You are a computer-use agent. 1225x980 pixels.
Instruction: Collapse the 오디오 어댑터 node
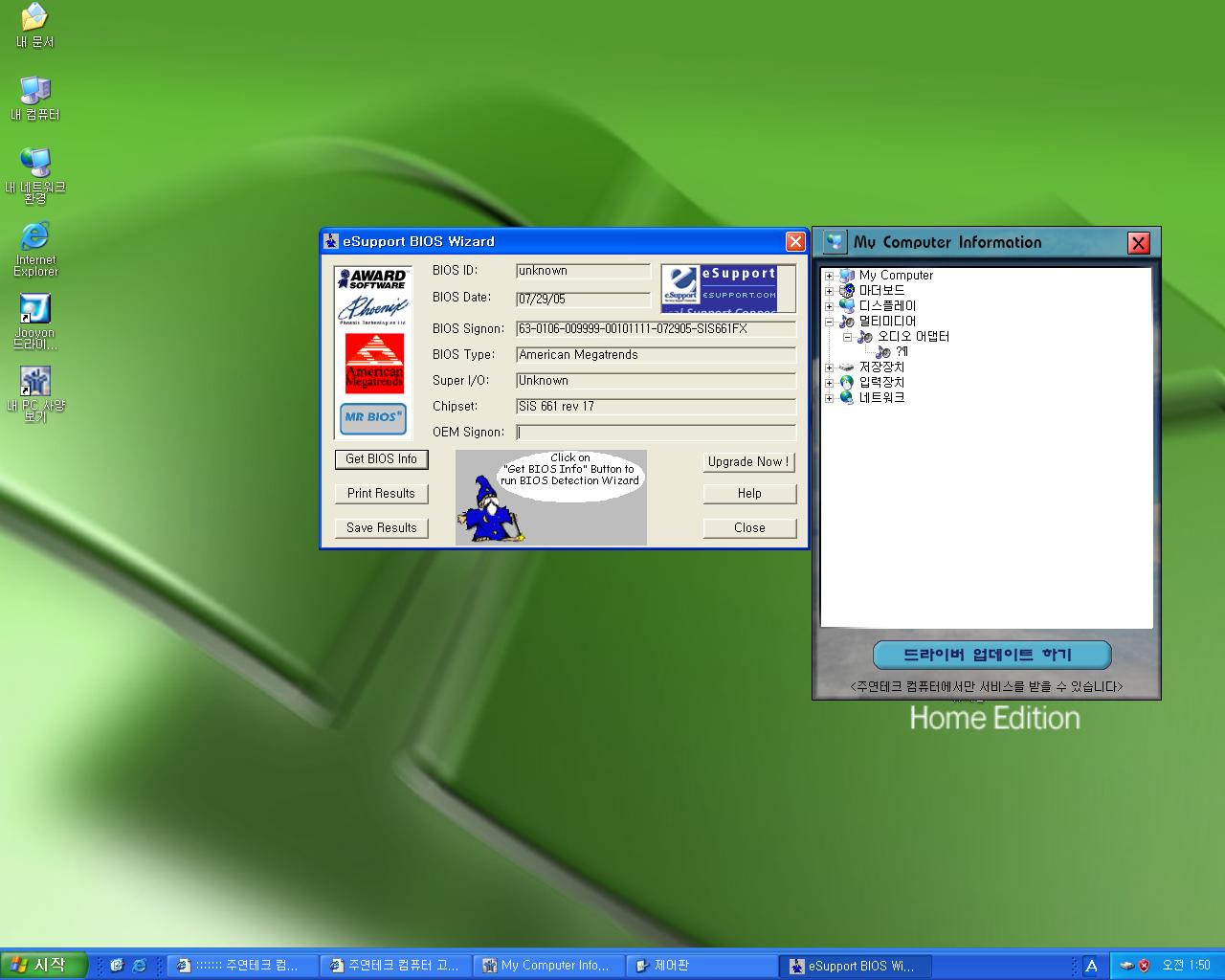(847, 337)
